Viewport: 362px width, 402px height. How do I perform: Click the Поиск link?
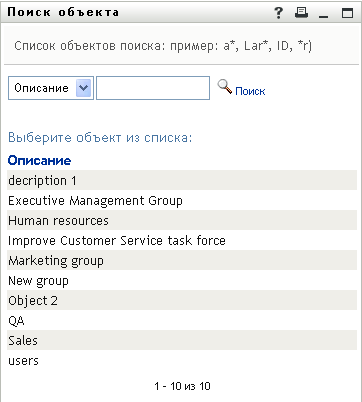pos(250,91)
